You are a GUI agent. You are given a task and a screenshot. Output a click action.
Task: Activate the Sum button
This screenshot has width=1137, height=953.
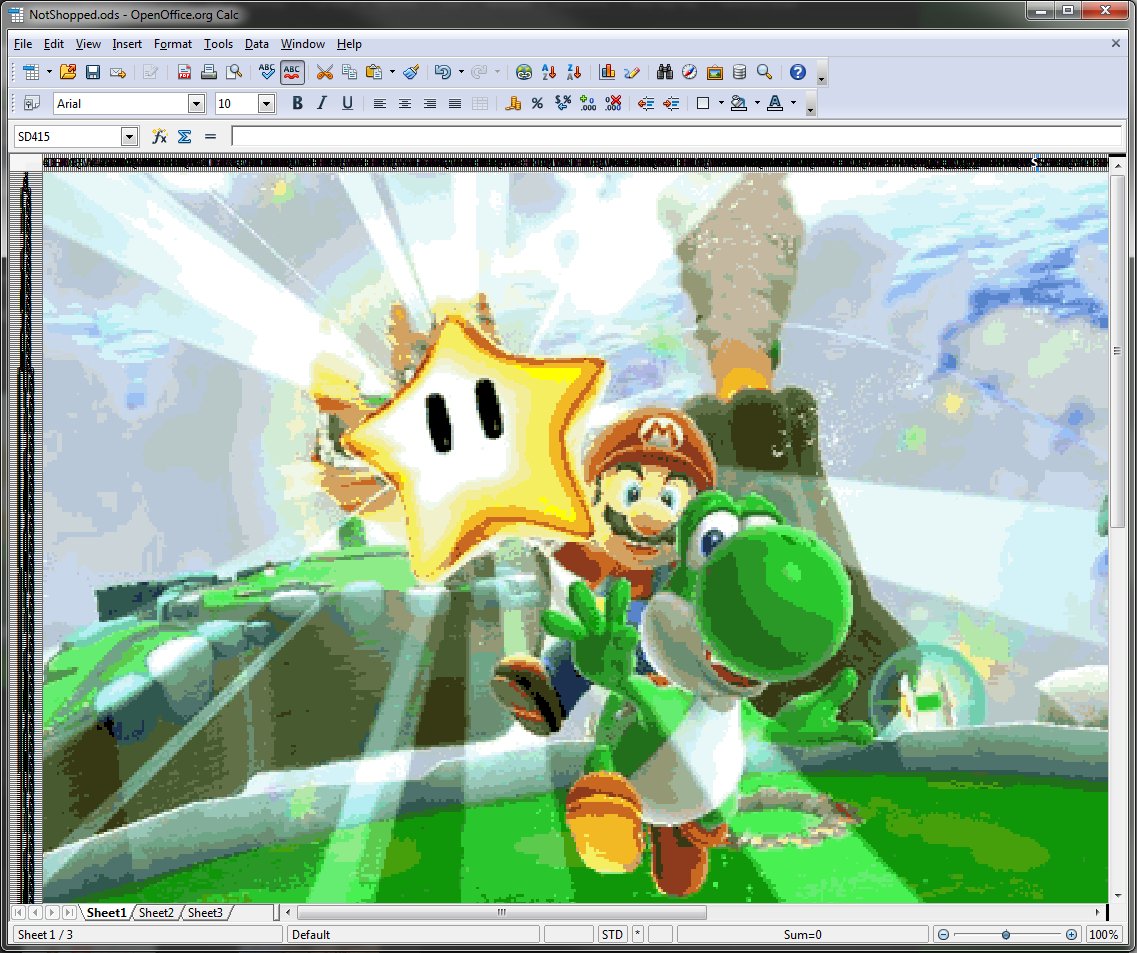184,136
